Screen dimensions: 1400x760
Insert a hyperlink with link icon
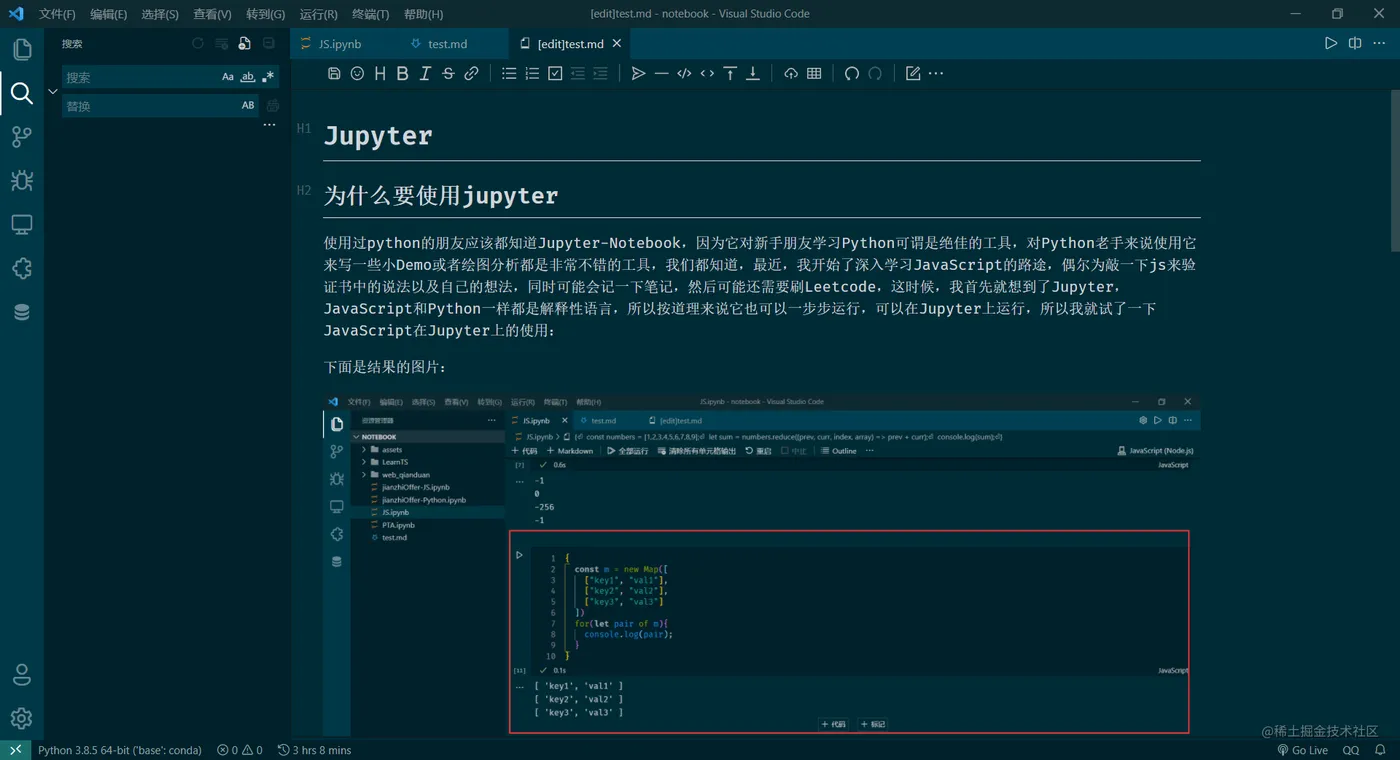pyautogui.click(x=471, y=73)
